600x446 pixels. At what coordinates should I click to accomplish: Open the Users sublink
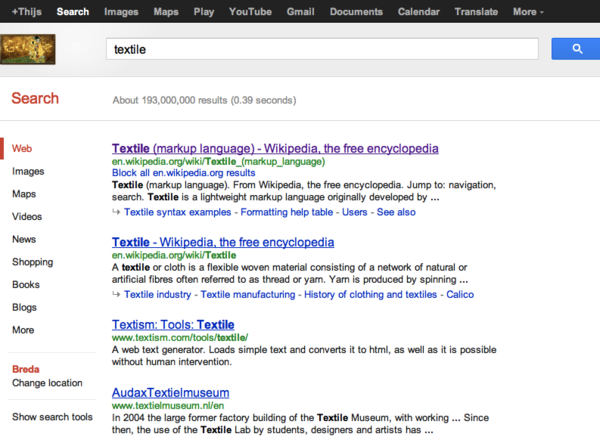(354, 212)
